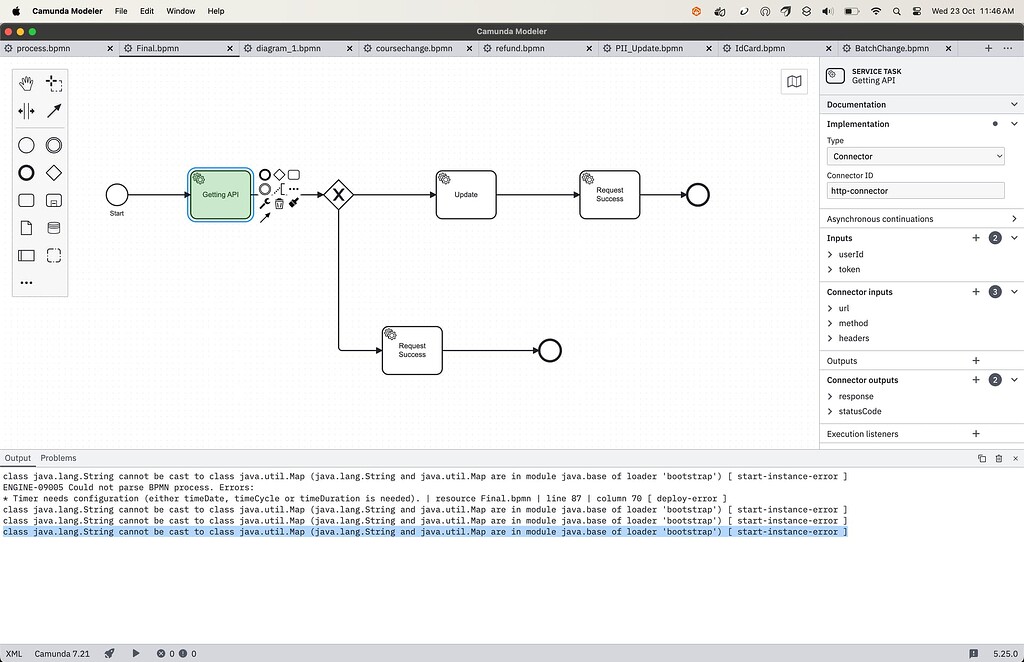
Task: Delete Getting API using the trash icon
Action: pyautogui.click(x=280, y=203)
